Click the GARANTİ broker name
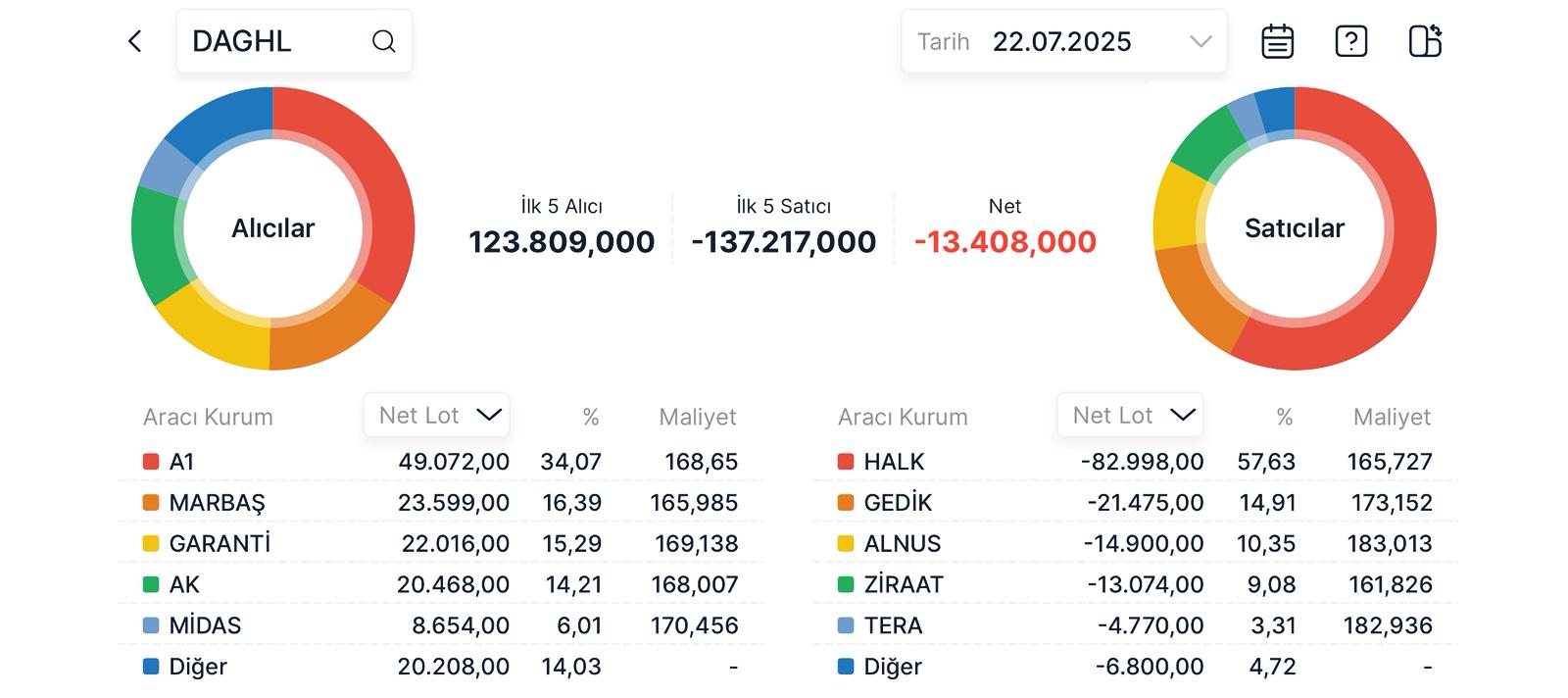1568x698 pixels. click(220, 544)
